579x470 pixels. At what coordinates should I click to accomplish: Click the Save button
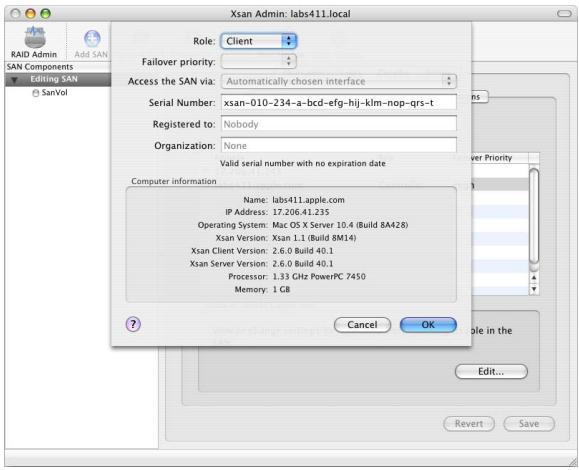[529, 423]
